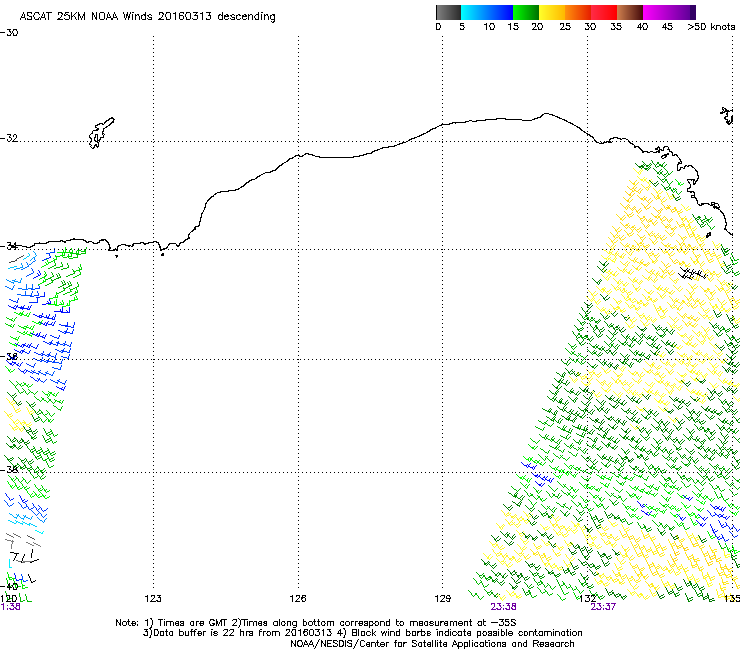Click the '45' tick label on the legend

[667, 27]
